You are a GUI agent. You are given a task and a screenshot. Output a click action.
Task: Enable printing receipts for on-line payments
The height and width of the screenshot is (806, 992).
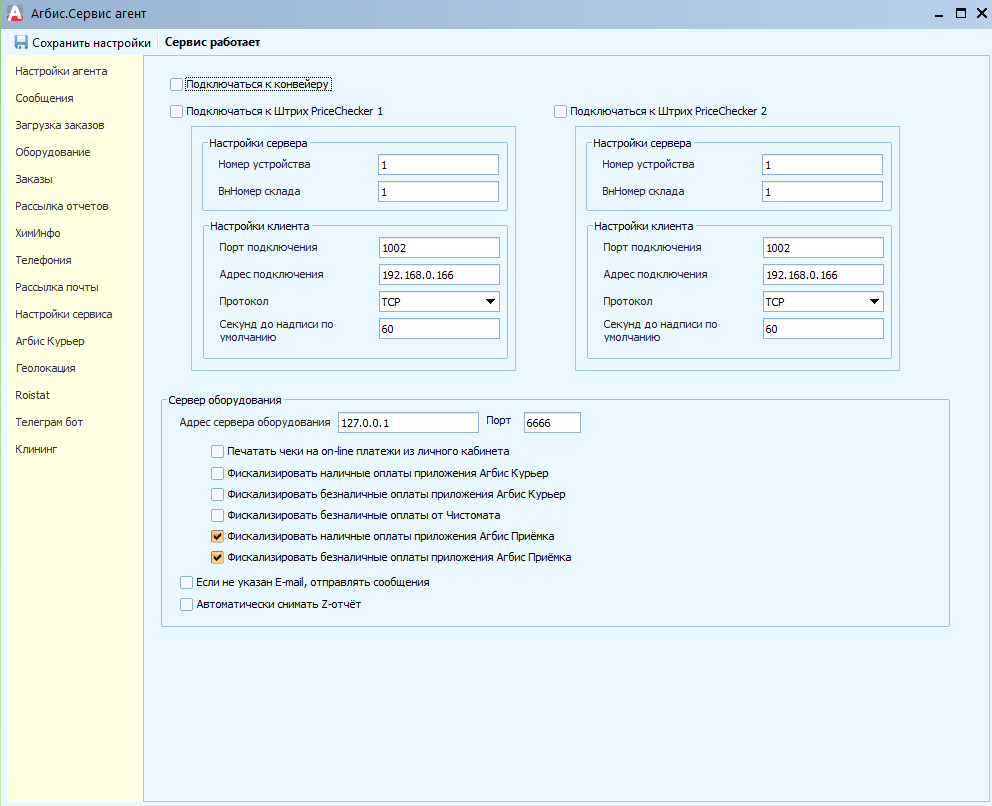[217, 452]
